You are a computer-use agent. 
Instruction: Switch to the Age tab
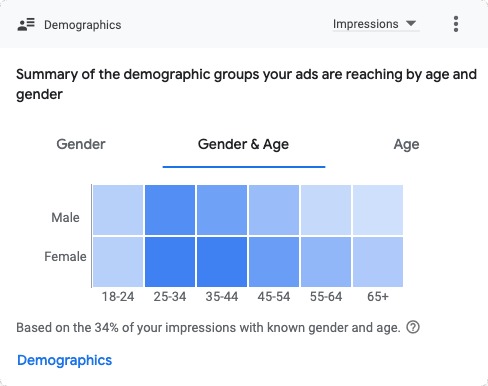point(406,145)
